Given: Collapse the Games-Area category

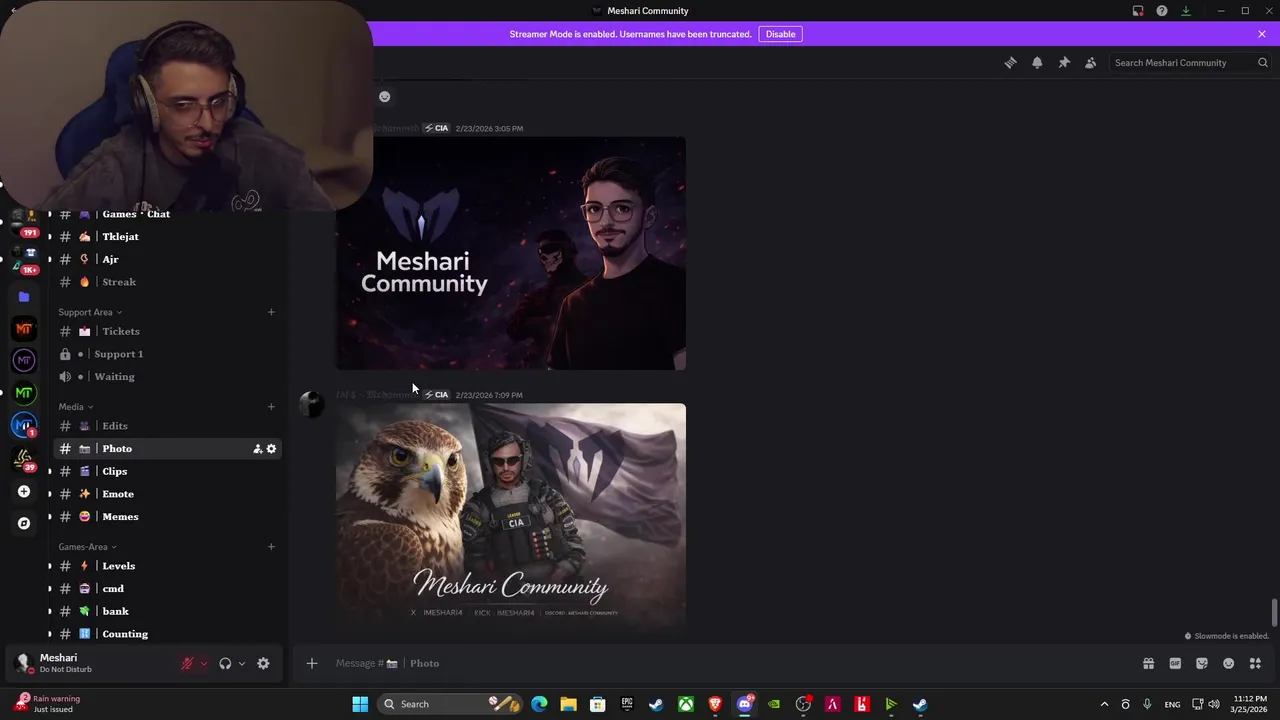Looking at the screenshot, I should (87, 547).
